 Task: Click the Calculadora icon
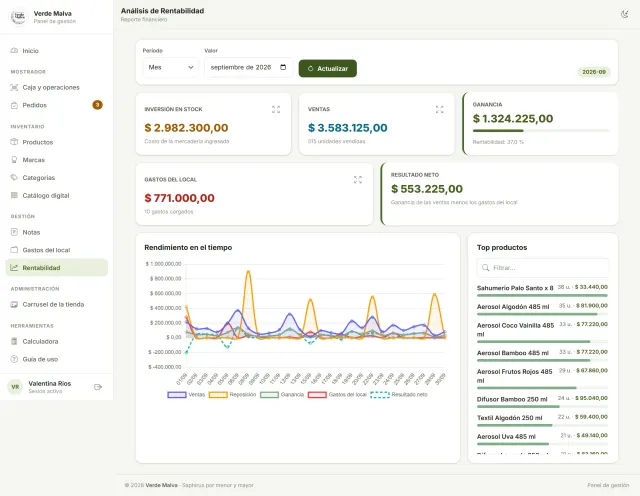(x=14, y=341)
